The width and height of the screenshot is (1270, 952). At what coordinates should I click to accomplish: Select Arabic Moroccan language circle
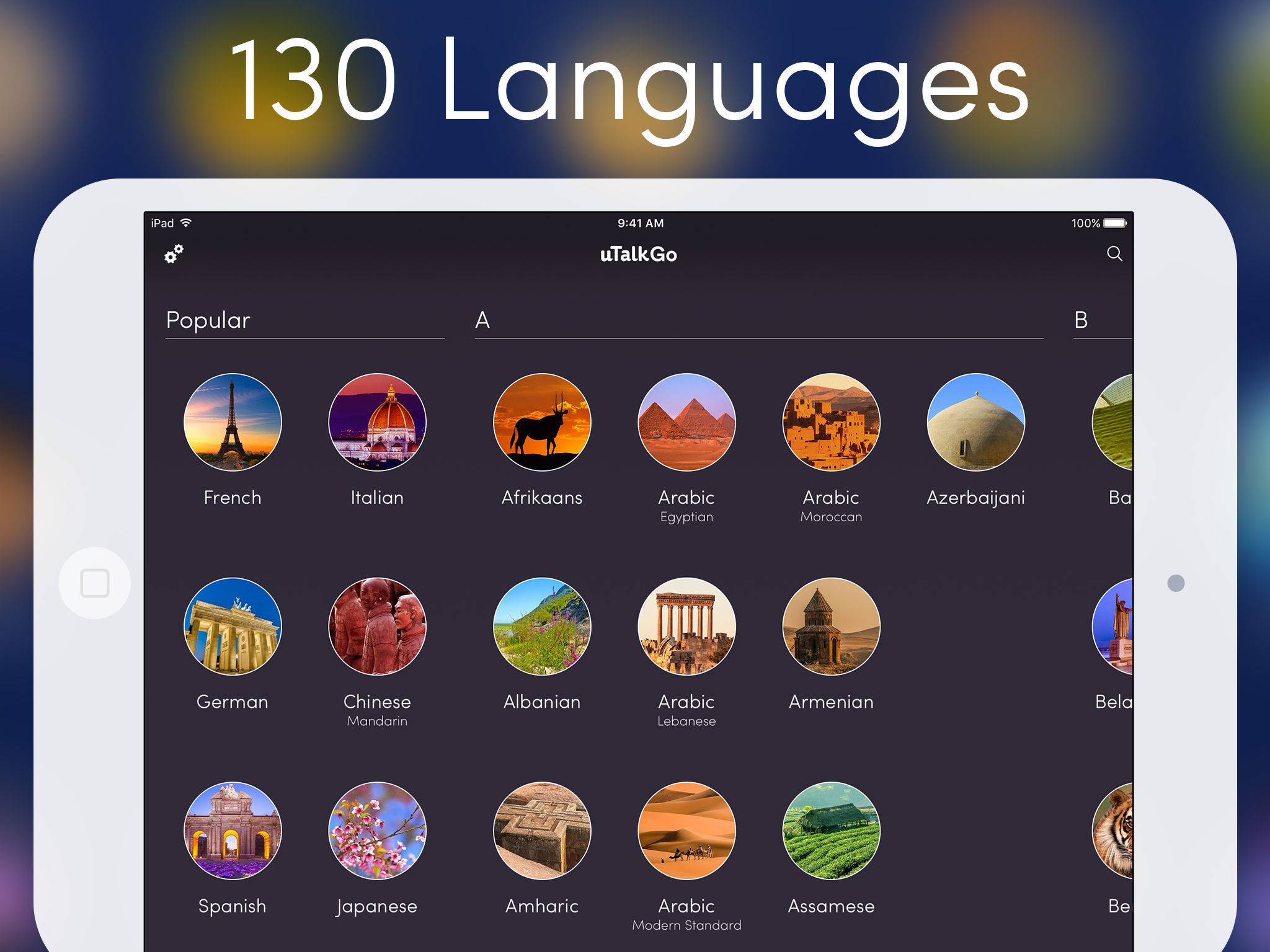point(831,422)
